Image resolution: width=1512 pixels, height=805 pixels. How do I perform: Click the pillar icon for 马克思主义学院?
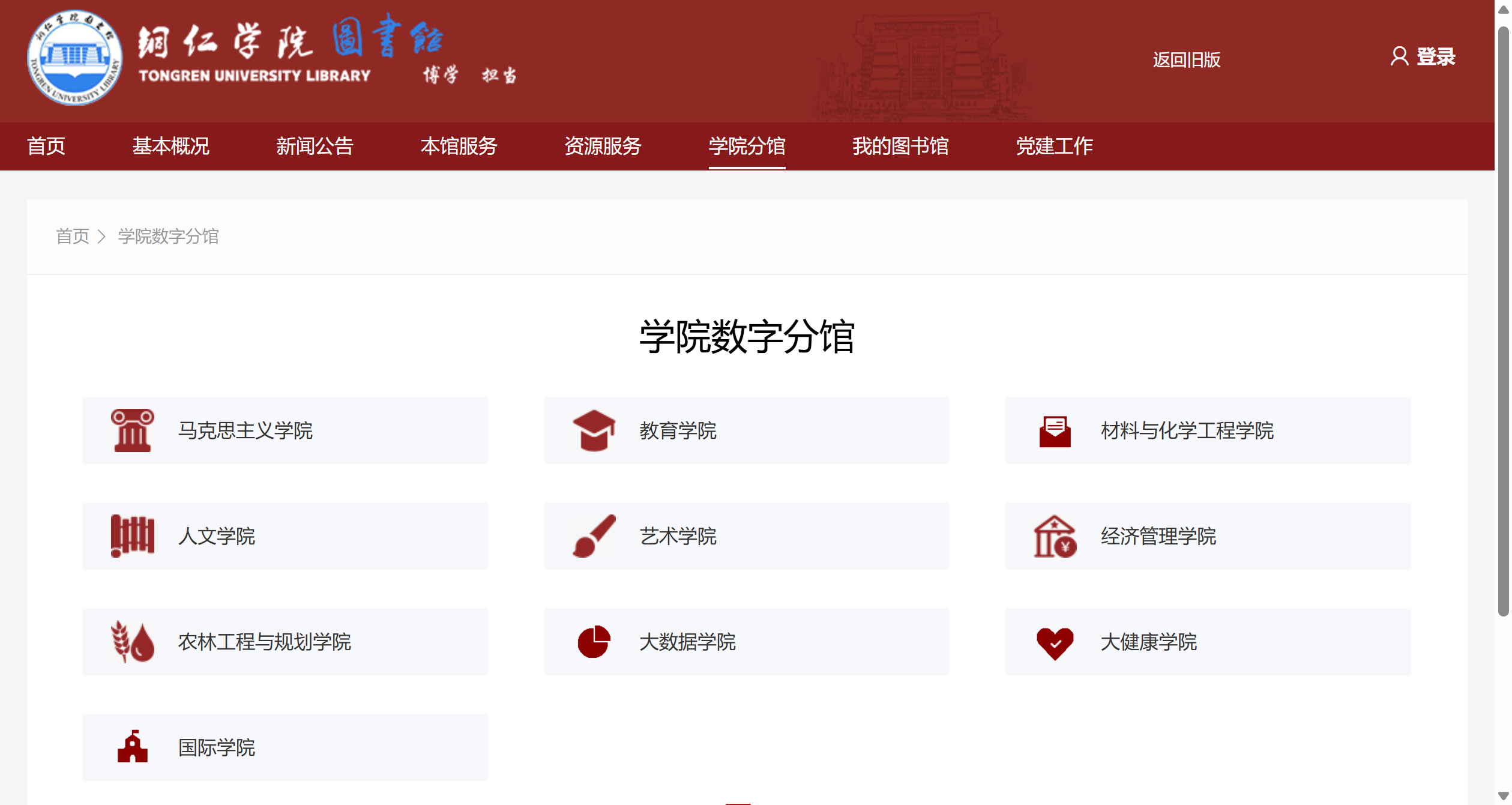pos(132,430)
